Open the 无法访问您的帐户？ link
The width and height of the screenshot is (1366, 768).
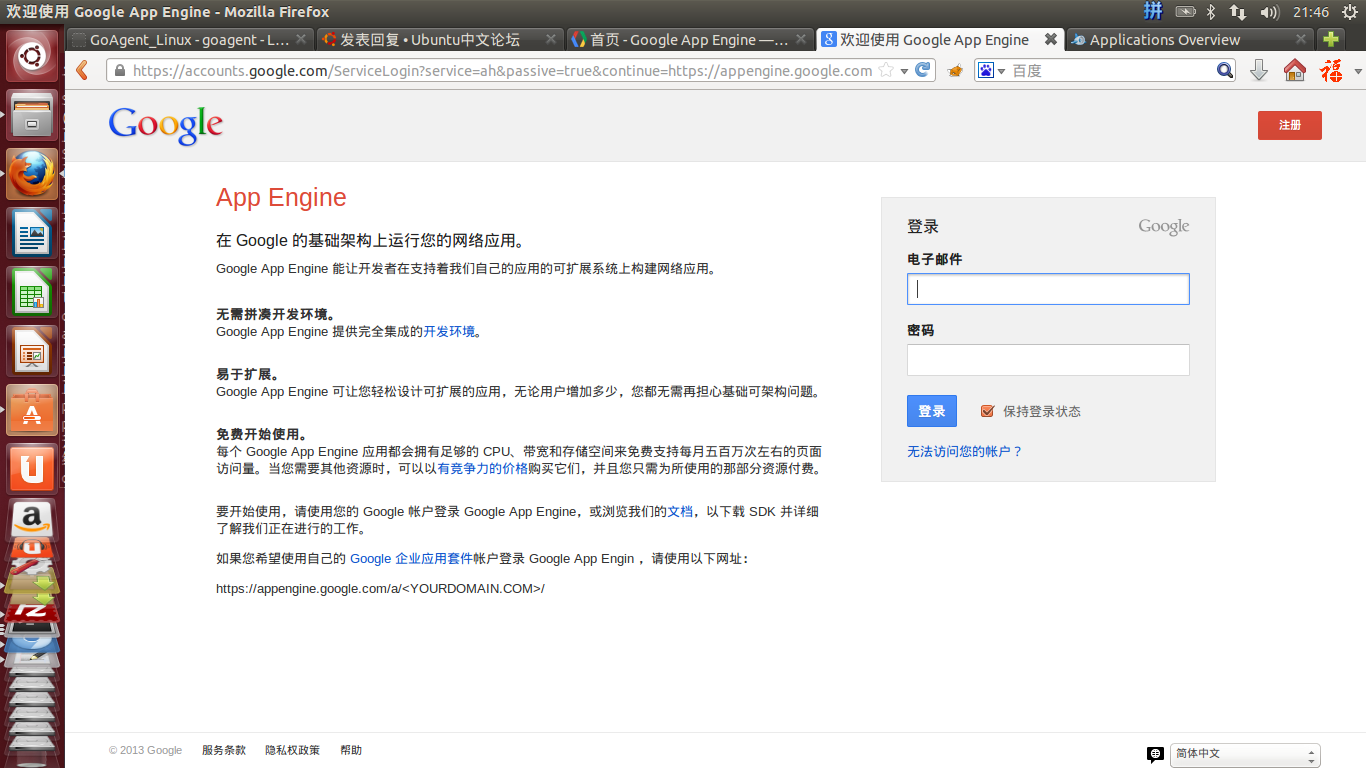[x=965, y=452]
